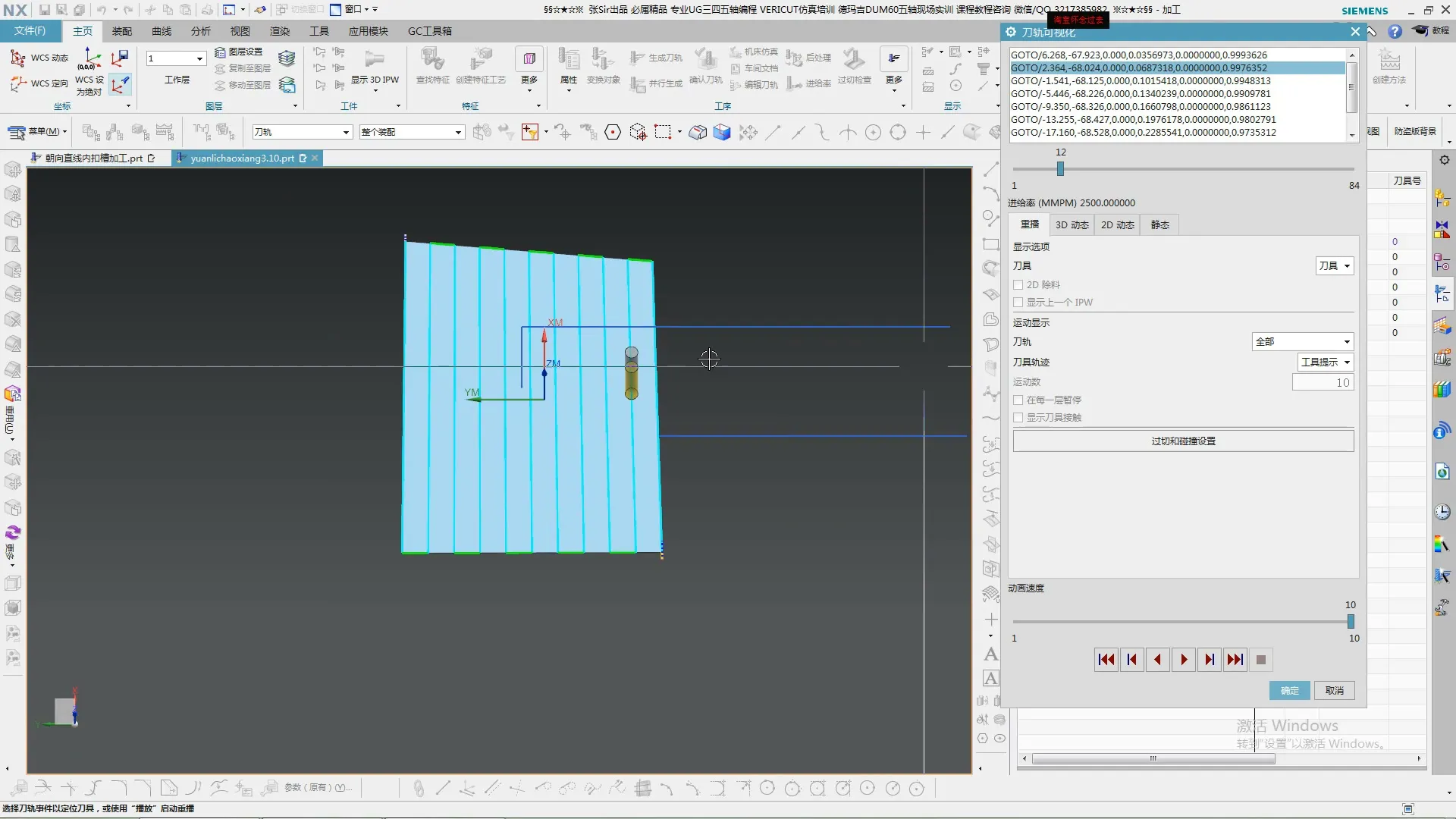Viewport: 1456px width, 819px height.
Task: Click the WCS 动态 icon
Action: point(18,58)
